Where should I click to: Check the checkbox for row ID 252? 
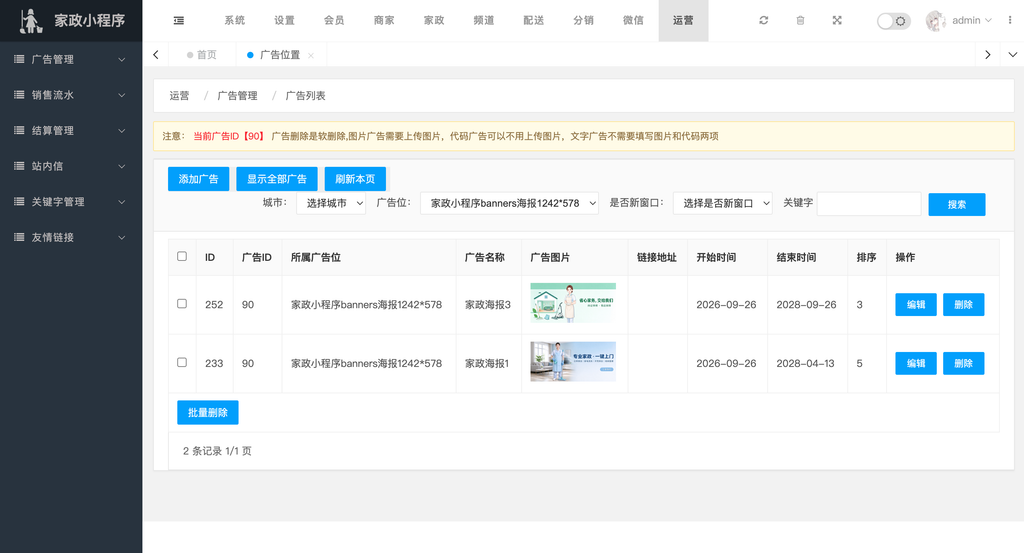pos(182,304)
